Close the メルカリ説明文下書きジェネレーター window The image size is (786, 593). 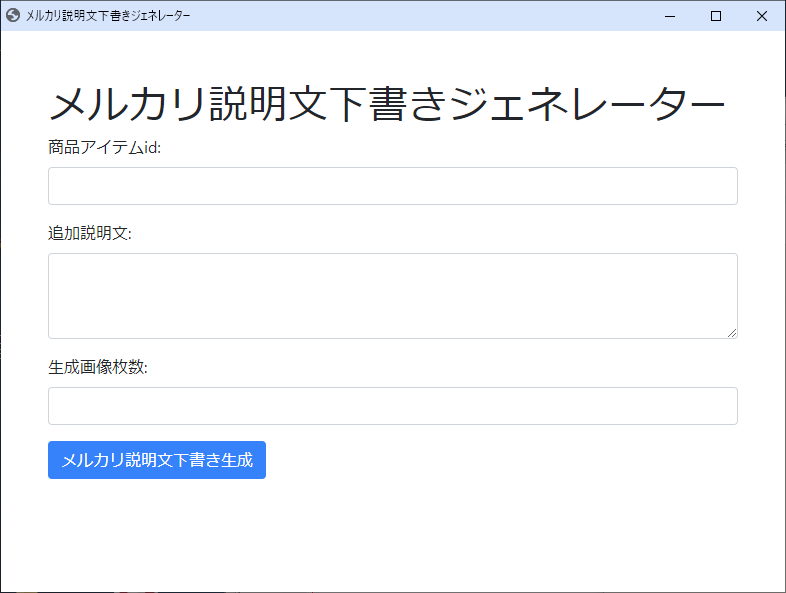(762, 16)
